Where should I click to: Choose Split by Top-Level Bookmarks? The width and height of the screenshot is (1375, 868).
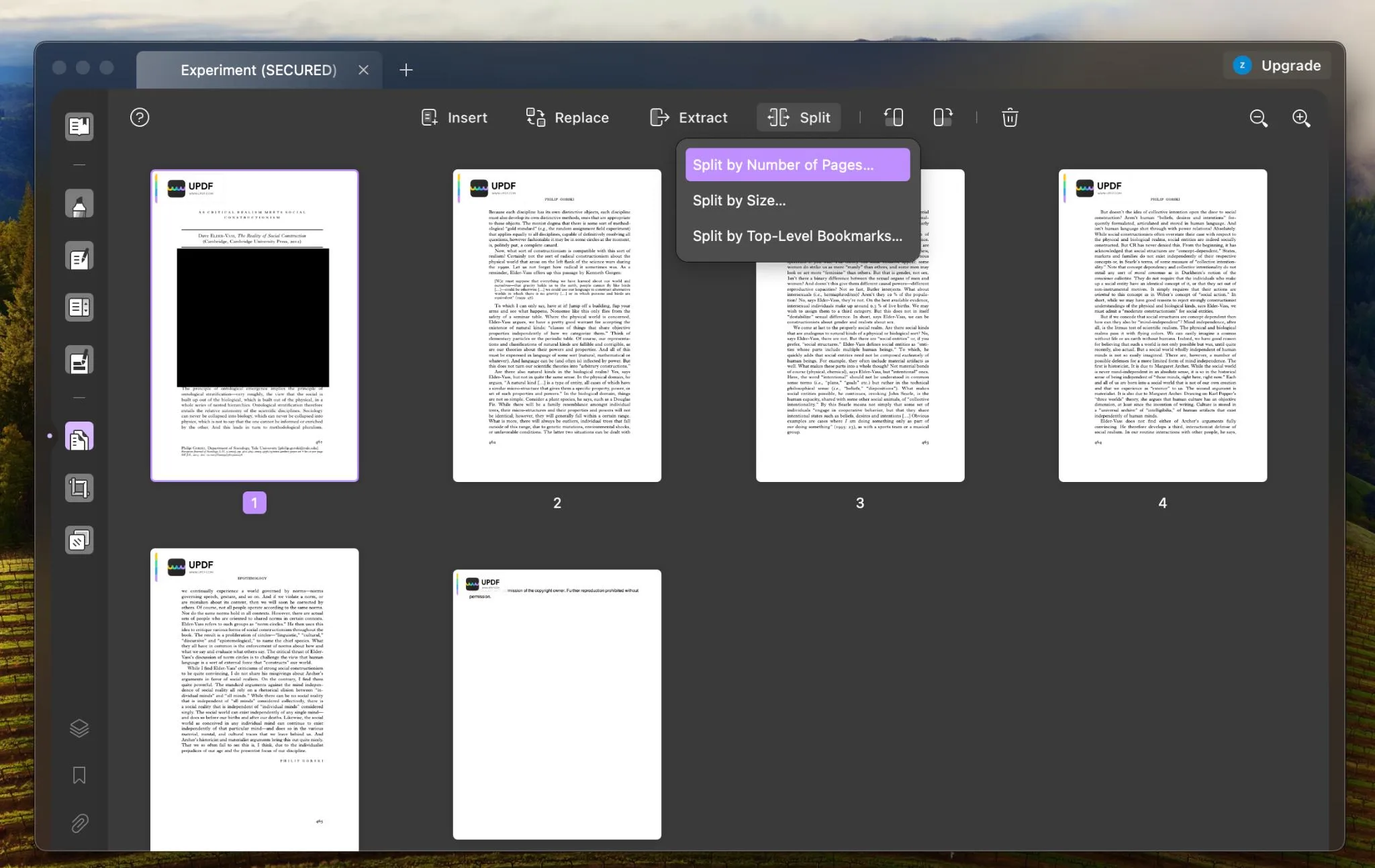pos(798,236)
